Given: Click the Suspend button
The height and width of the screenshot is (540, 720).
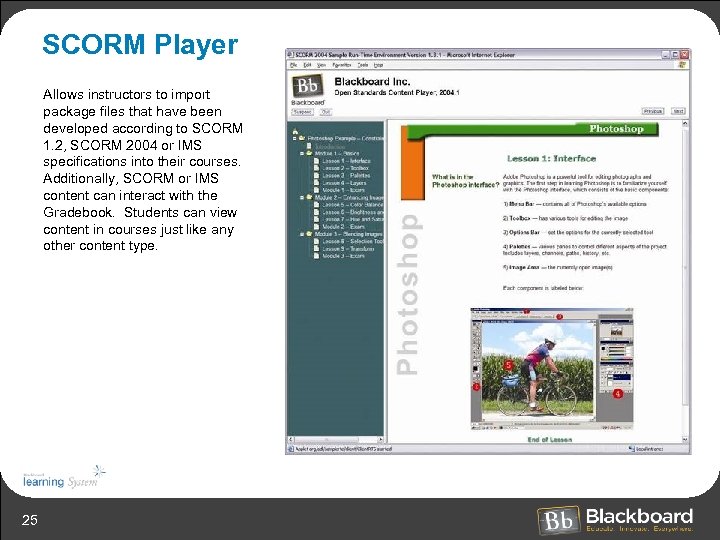Looking at the screenshot, I should pos(303,112).
